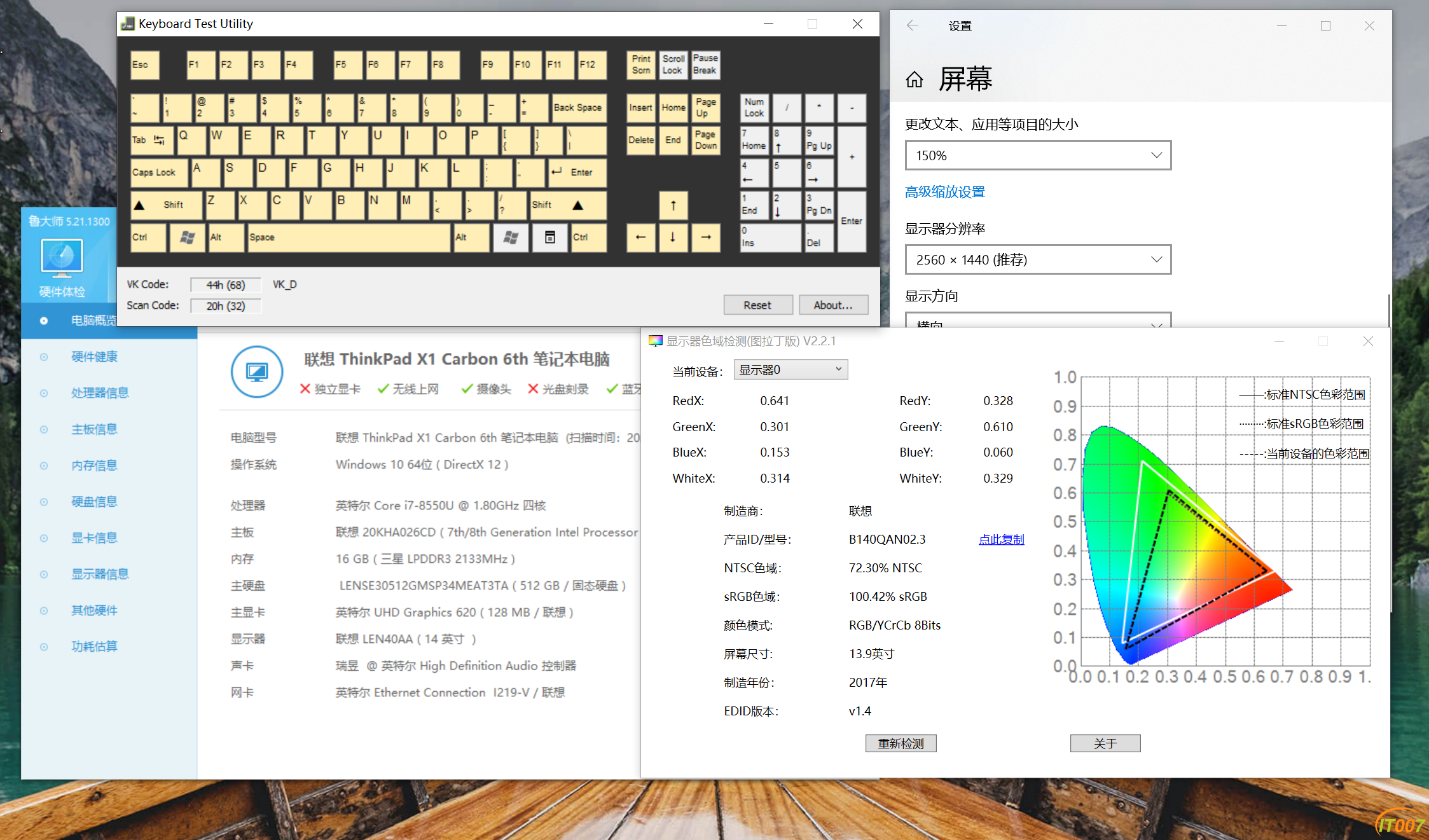This screenshot has width=1429, height=840.
Task: Click the Keyboard Test Utility title icon
Action: [x=128, y=24]
